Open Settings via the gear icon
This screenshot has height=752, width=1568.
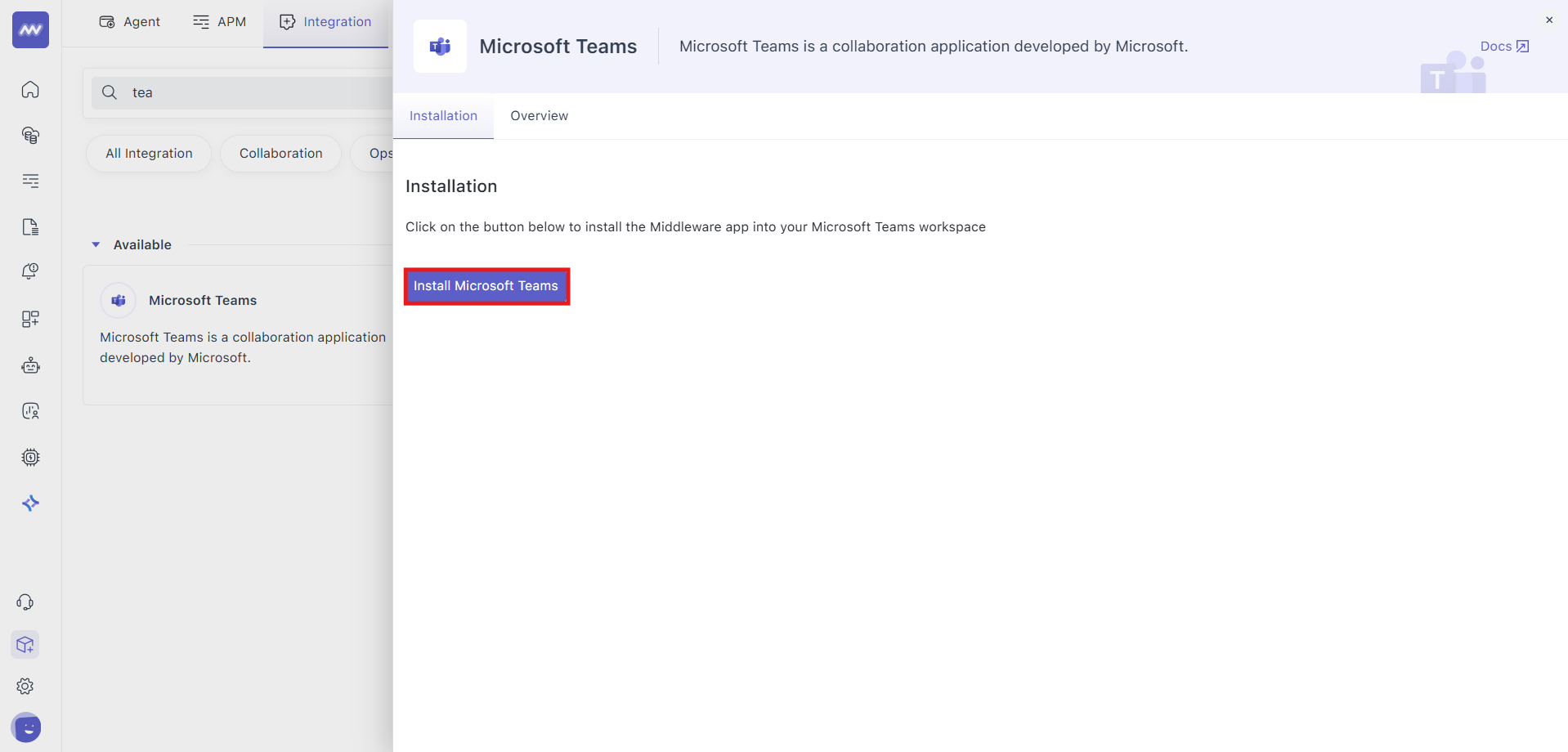[25, 687]
